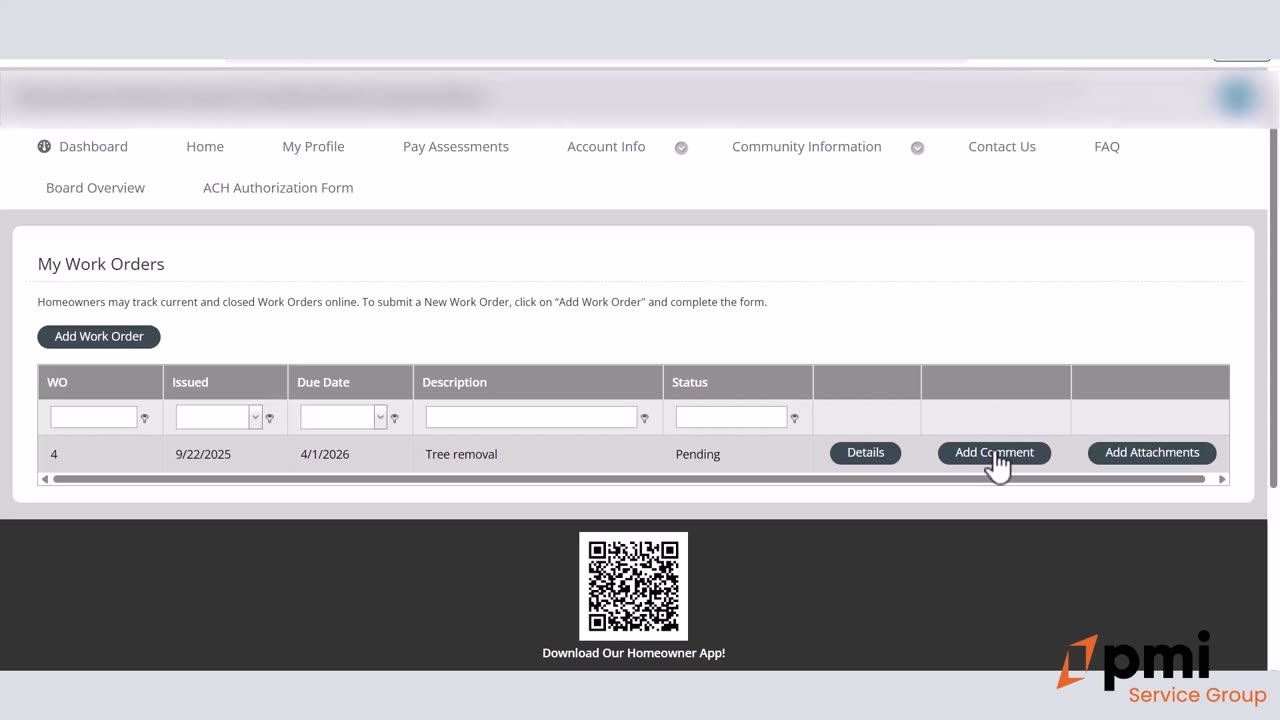Expand the Account Info dropdown arrow
Viewport: 1280px width, 720px height.
point(681,147)
